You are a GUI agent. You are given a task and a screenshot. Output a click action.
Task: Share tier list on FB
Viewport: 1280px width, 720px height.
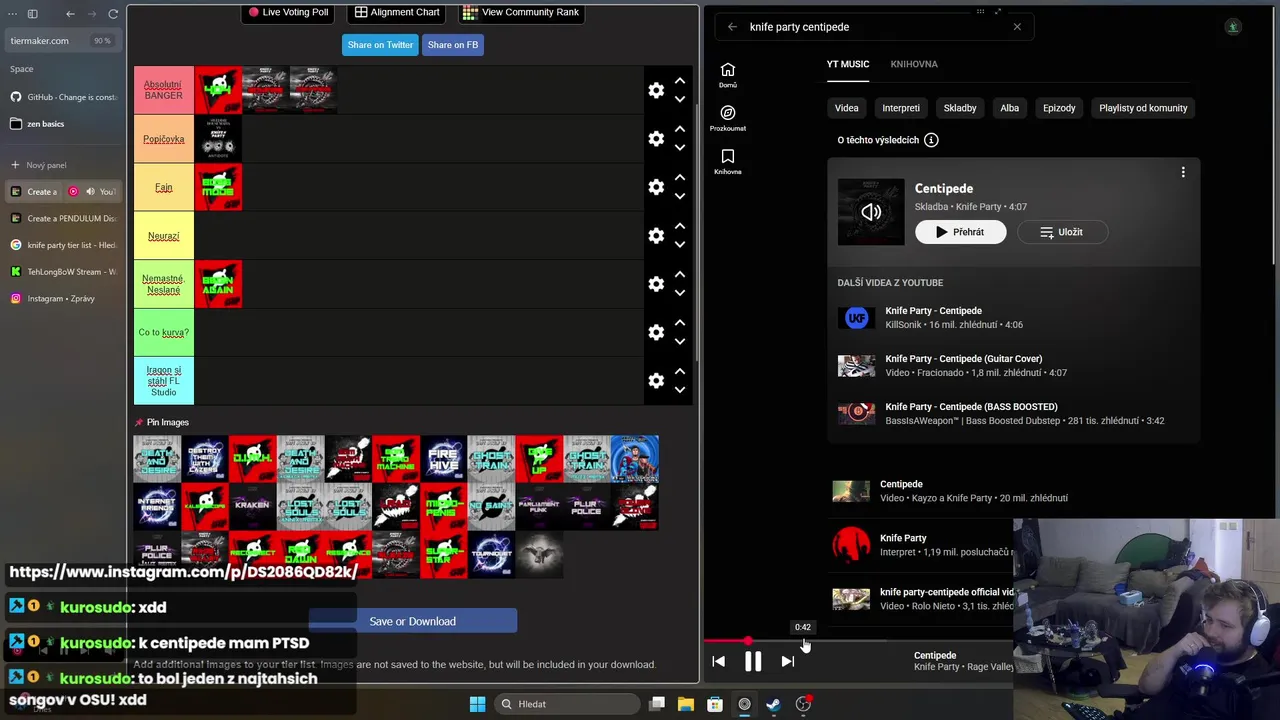click(x=453, y=45)
